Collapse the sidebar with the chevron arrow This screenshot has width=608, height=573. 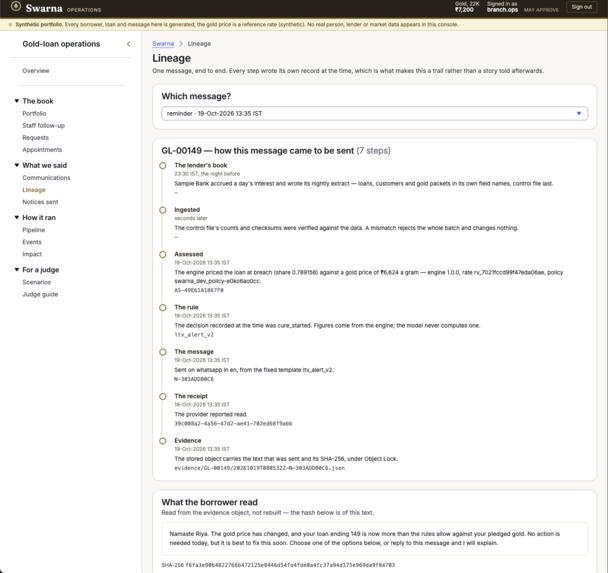[129, 44]
